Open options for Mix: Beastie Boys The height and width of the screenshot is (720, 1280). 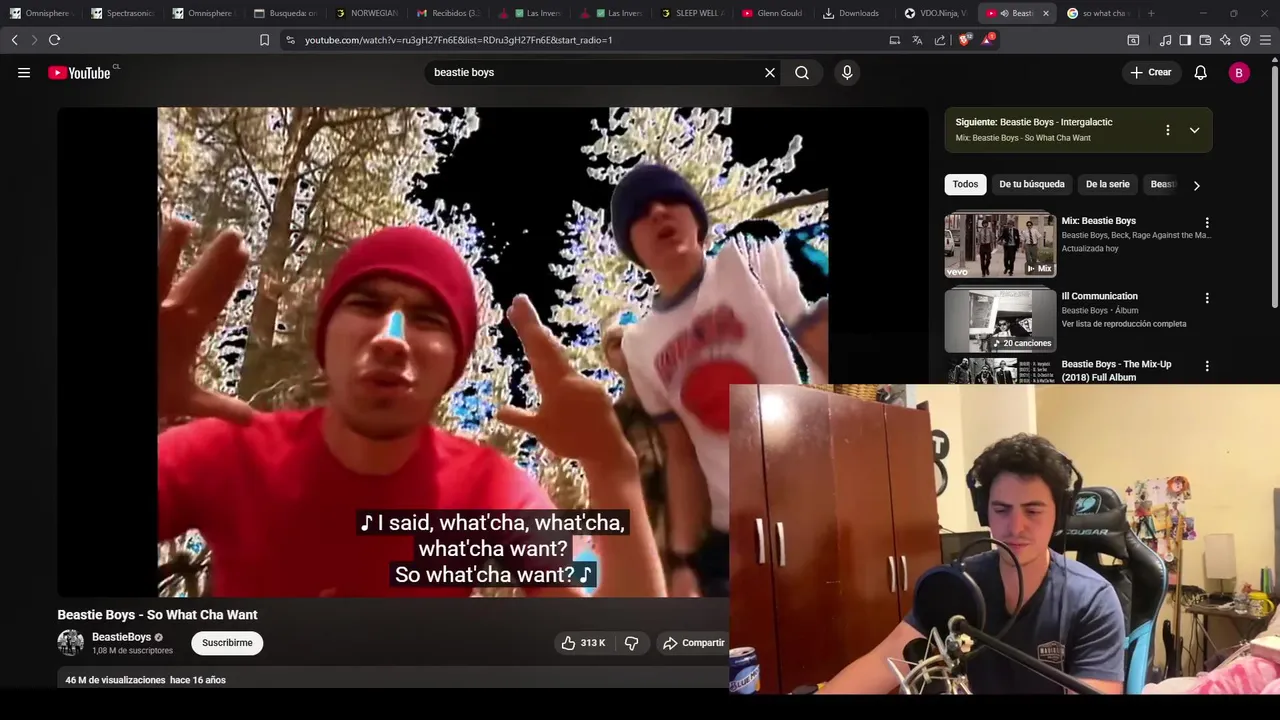pyautogui.click(x=1207, y=223)
